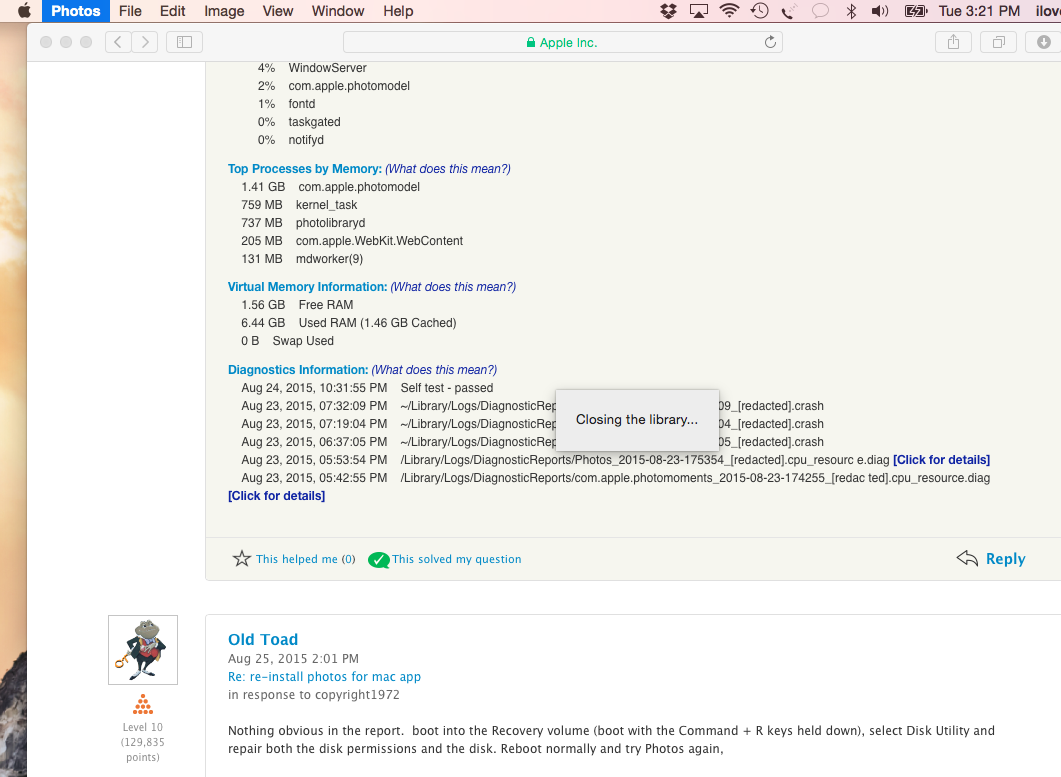Click the green checkmark solved icon
Viewport: 1061px width, 777px height.
click(379, 559)
